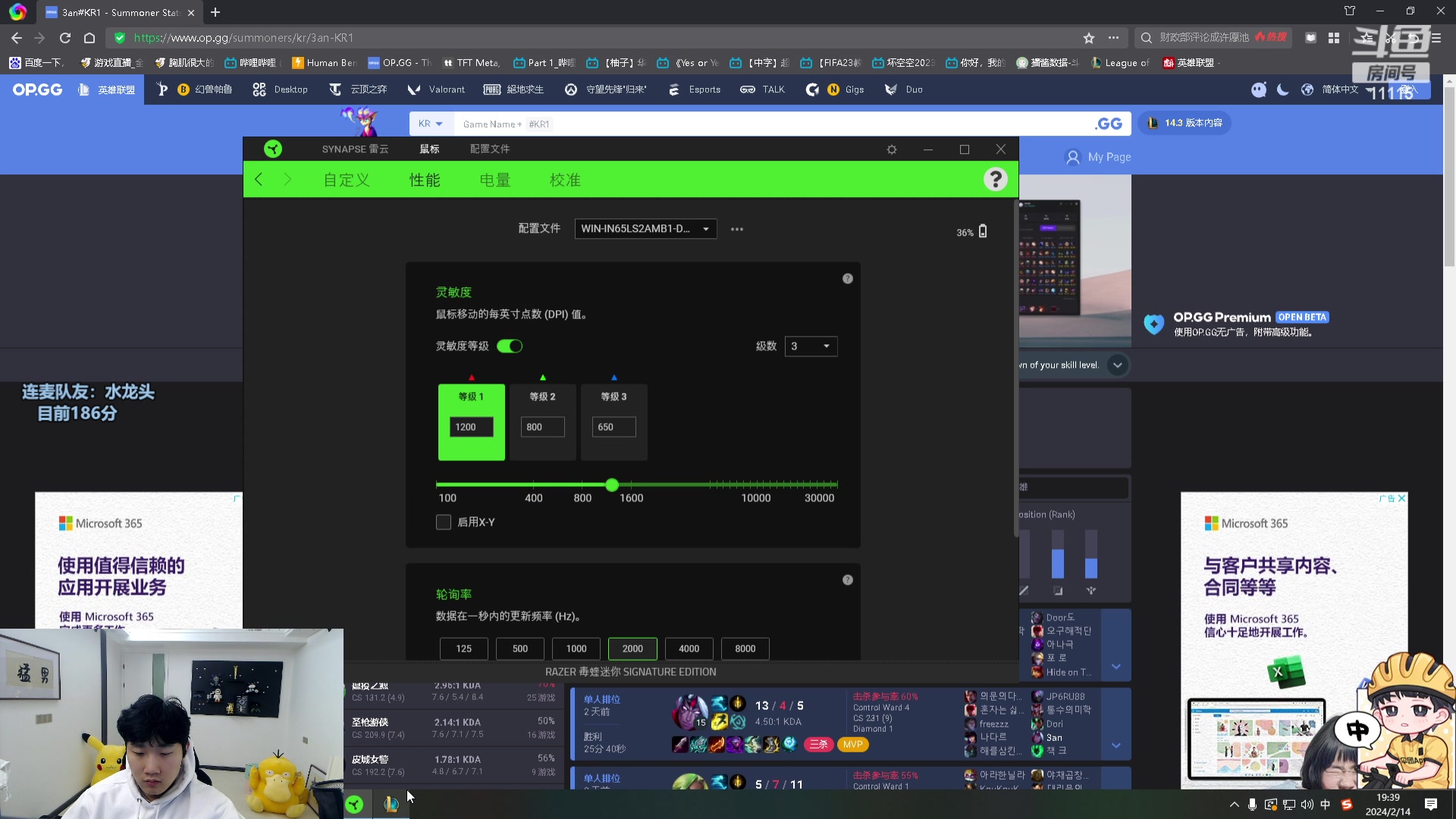
Task: Open the Sogou input method tray icon
Action: pyautogui.click(x=1347, y=805)
